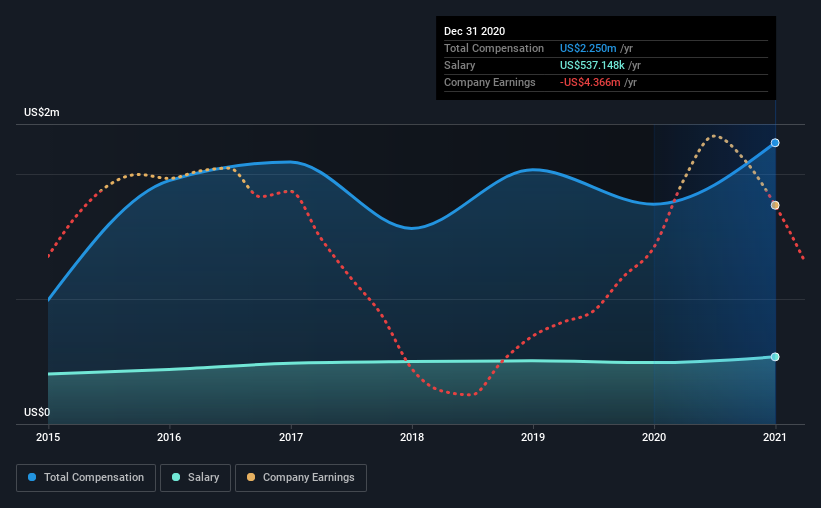This screenshot has height=508, width=821.
Task: Click the US$537.148k salary value
Action: tap(592, 65)
